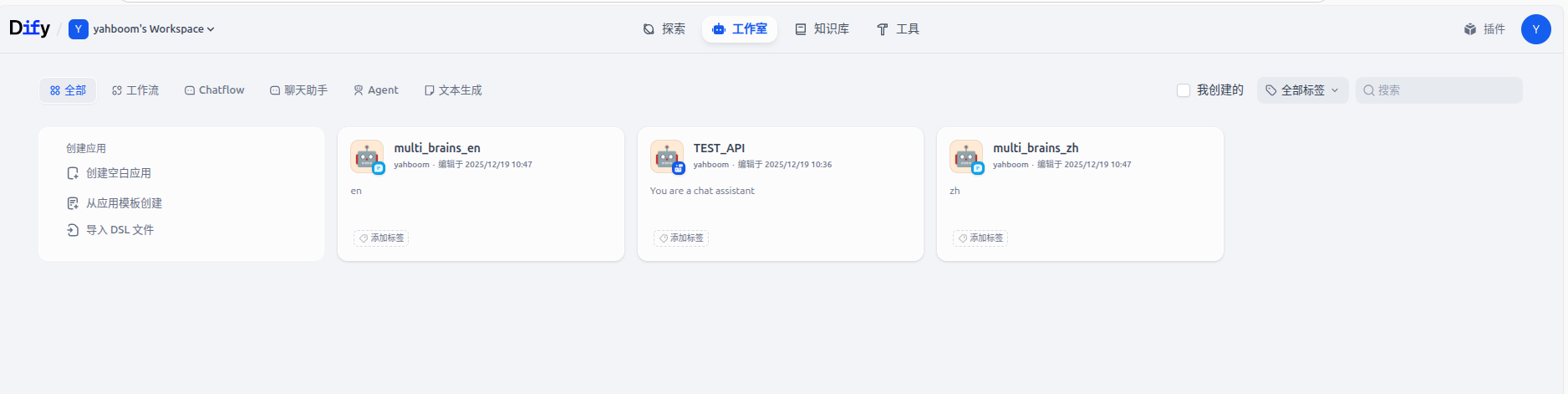Click the 创建应用 heading
This screenshot has width=1568, height=394.
coord(86,148)
